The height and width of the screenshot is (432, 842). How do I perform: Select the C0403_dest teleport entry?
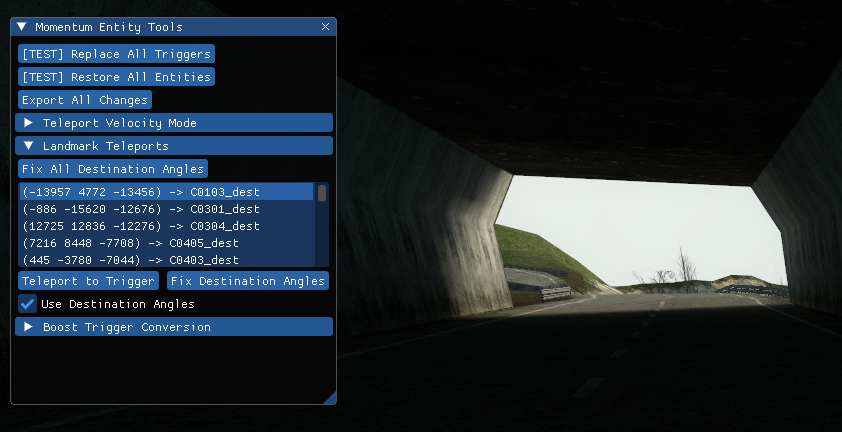[x=166, y=260]
